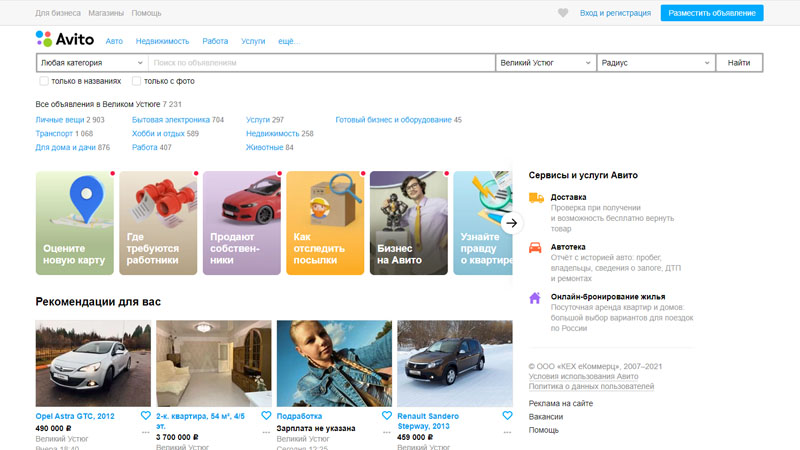Image resolution: width=800 pixels, height=450 pixels.
Task: Open 'Для дома и дачи' category link
Action: pos(65,147)
